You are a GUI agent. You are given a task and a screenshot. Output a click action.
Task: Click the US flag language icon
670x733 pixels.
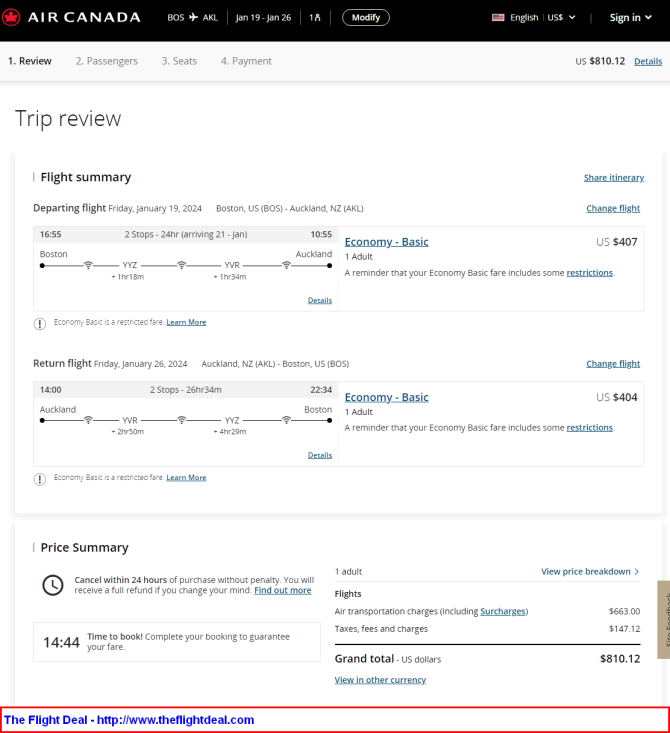(x=498, y=18)
